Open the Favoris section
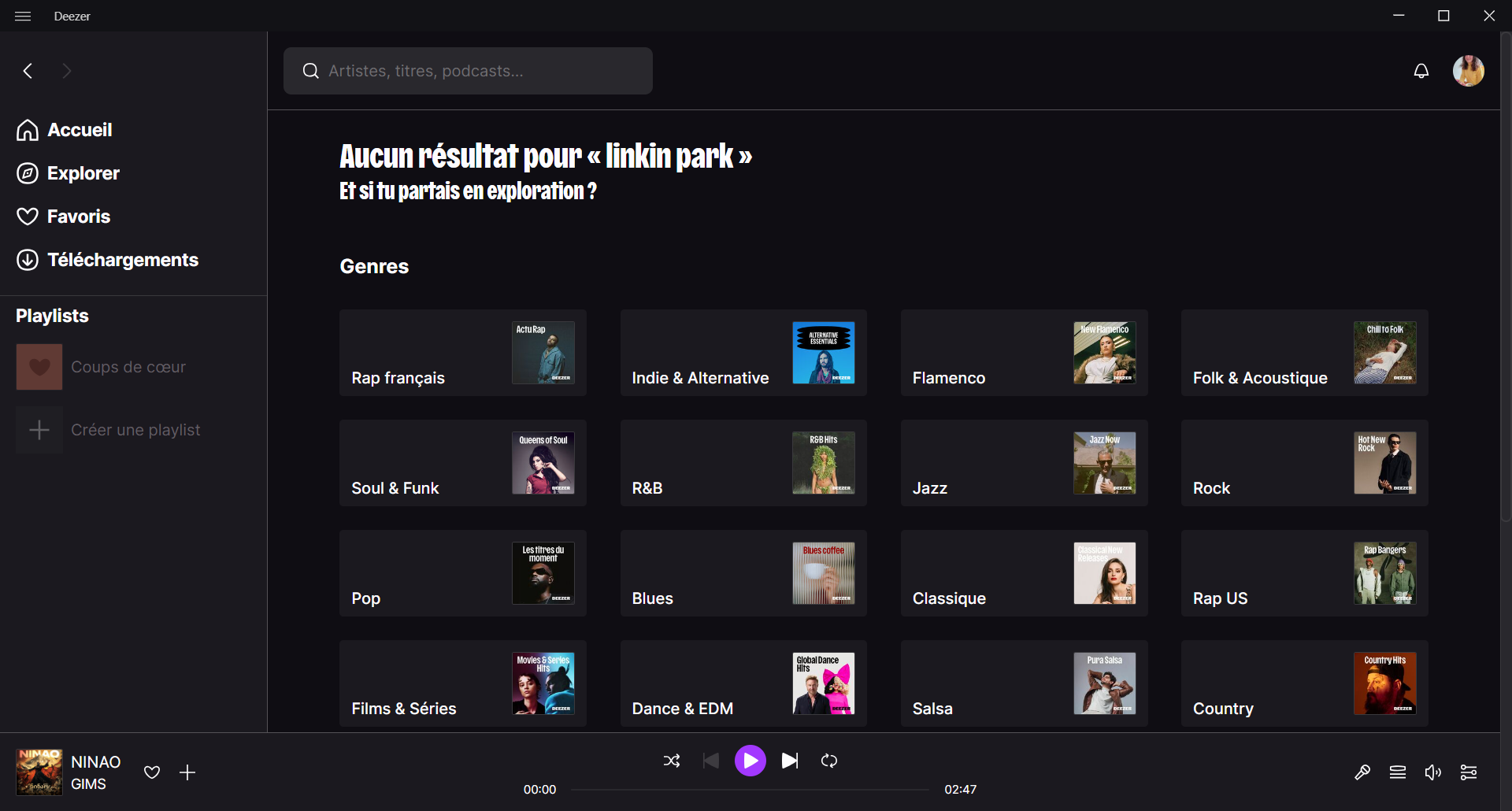Screen dimensions: 1512x811 (x=64, y=217)
